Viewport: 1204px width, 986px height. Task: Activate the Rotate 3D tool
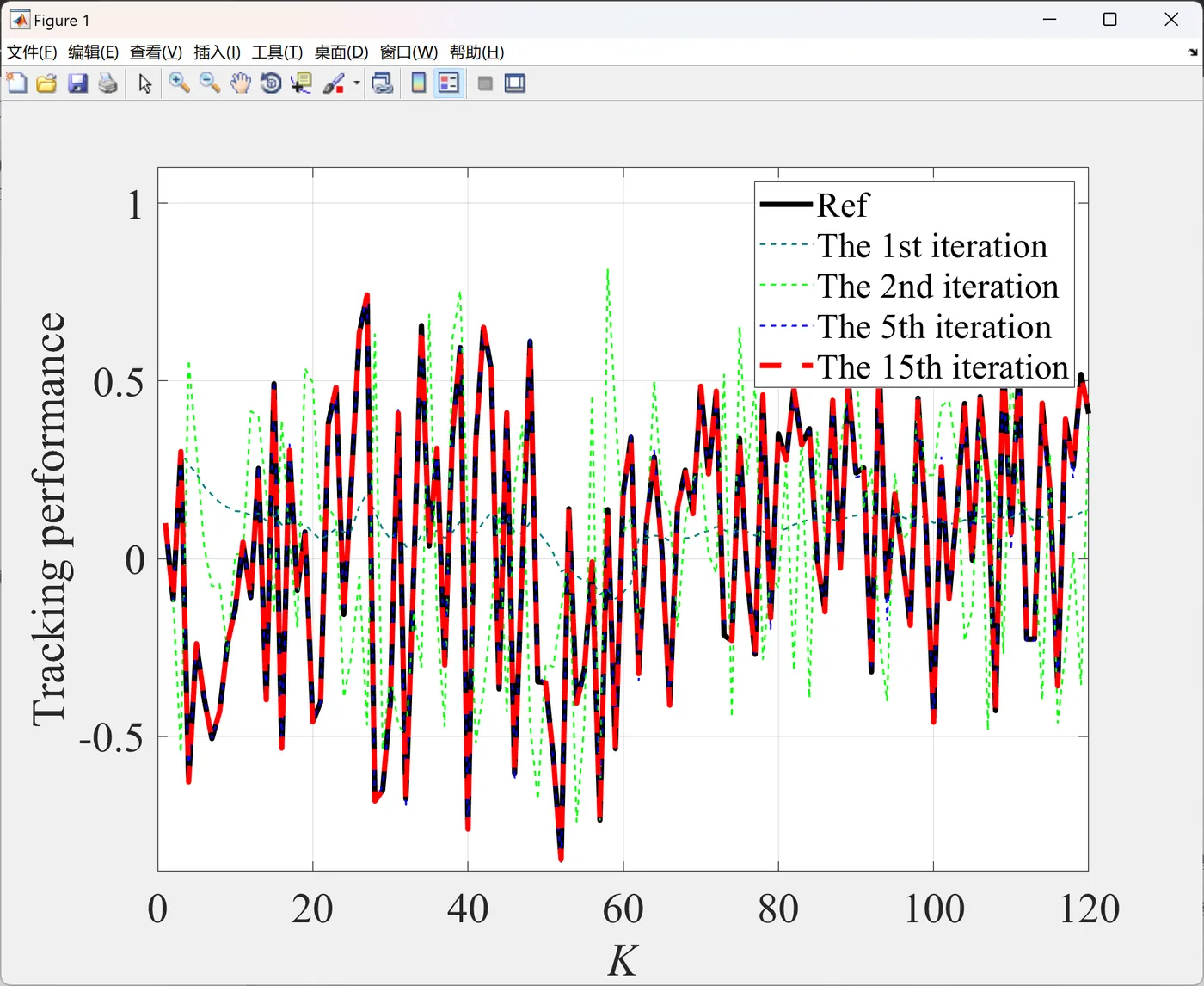pos(271,83)
